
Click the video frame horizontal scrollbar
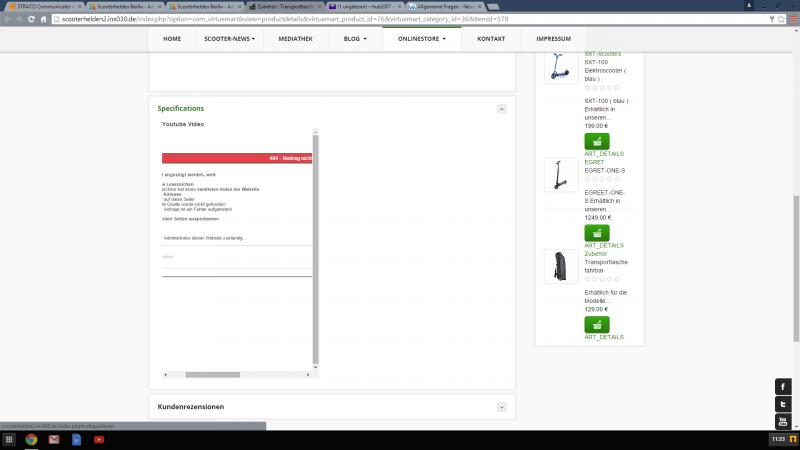click(x=212, y=375)
